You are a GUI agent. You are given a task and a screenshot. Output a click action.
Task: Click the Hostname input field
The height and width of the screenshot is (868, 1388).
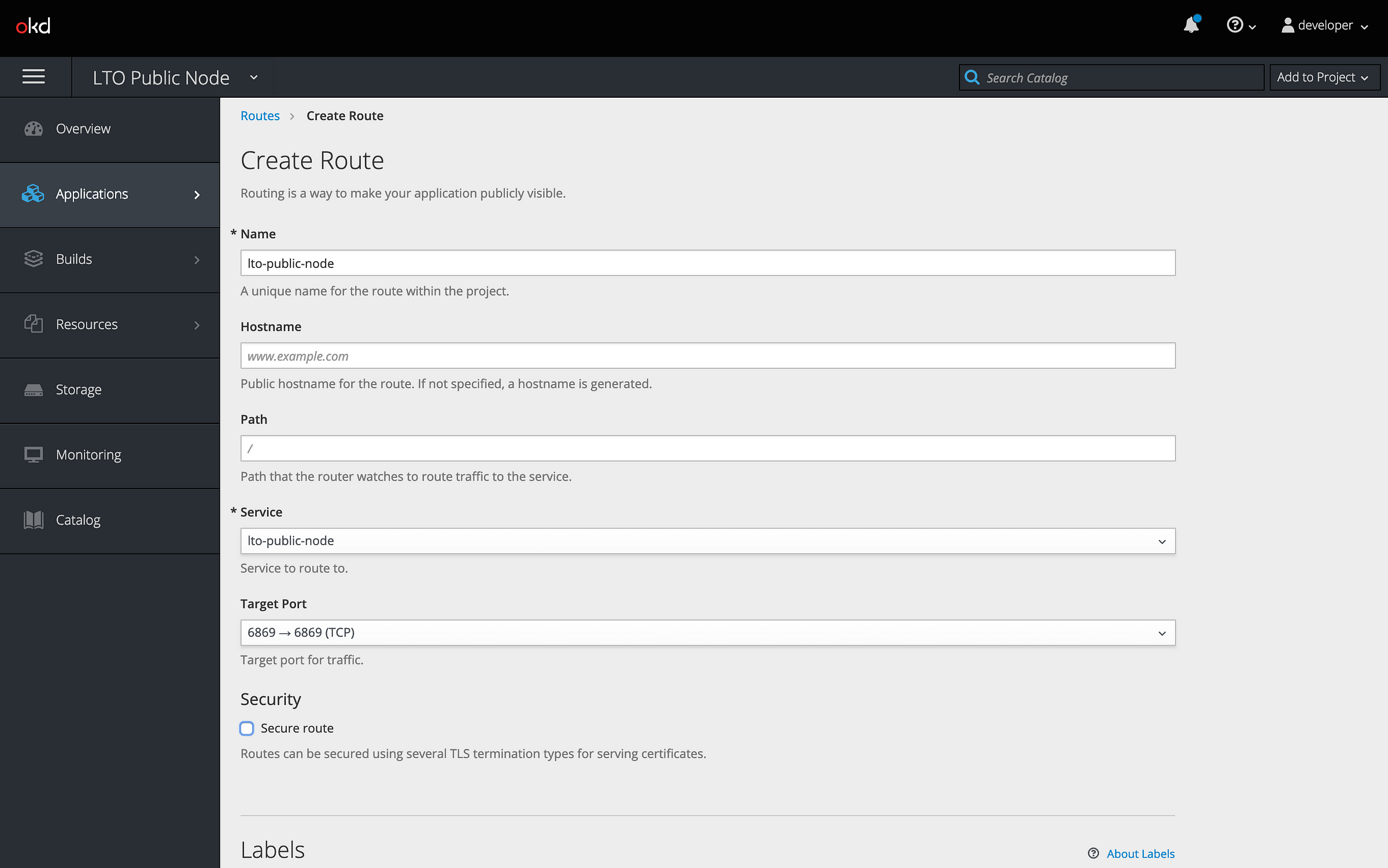point(707,355)
